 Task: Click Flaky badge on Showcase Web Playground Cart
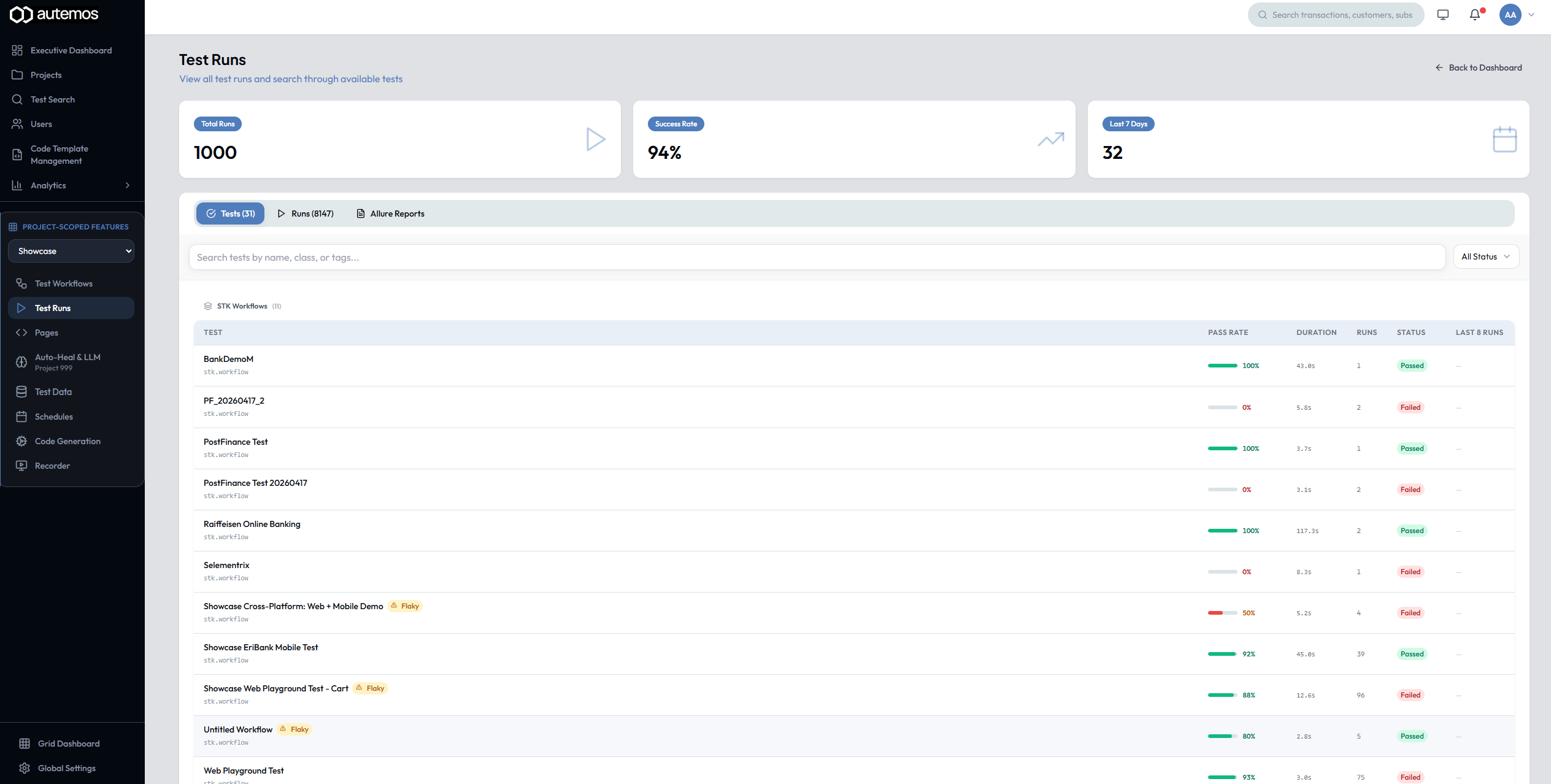(x=371, y=688)
